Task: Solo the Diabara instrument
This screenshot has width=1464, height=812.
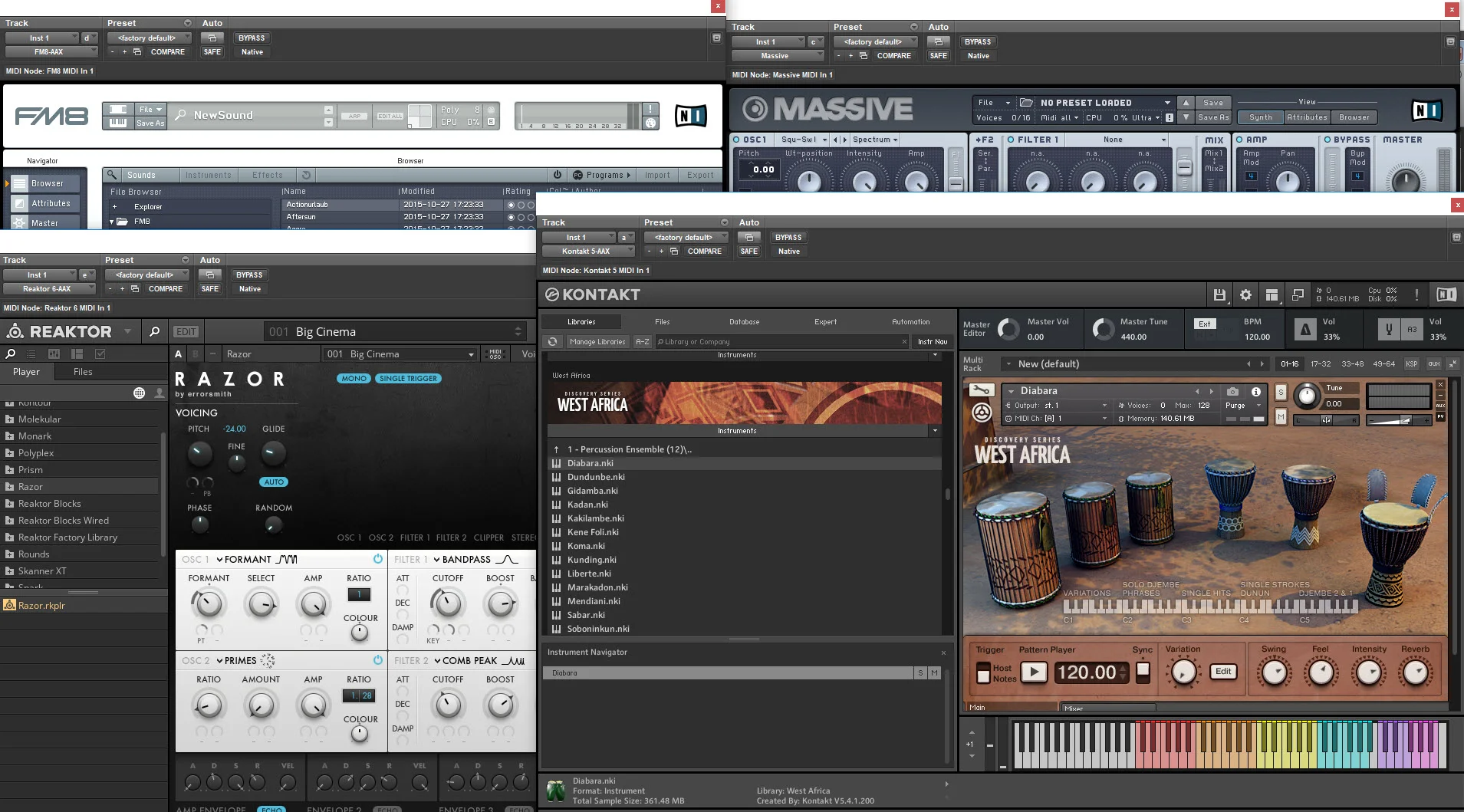Action: coord(1281,392)
